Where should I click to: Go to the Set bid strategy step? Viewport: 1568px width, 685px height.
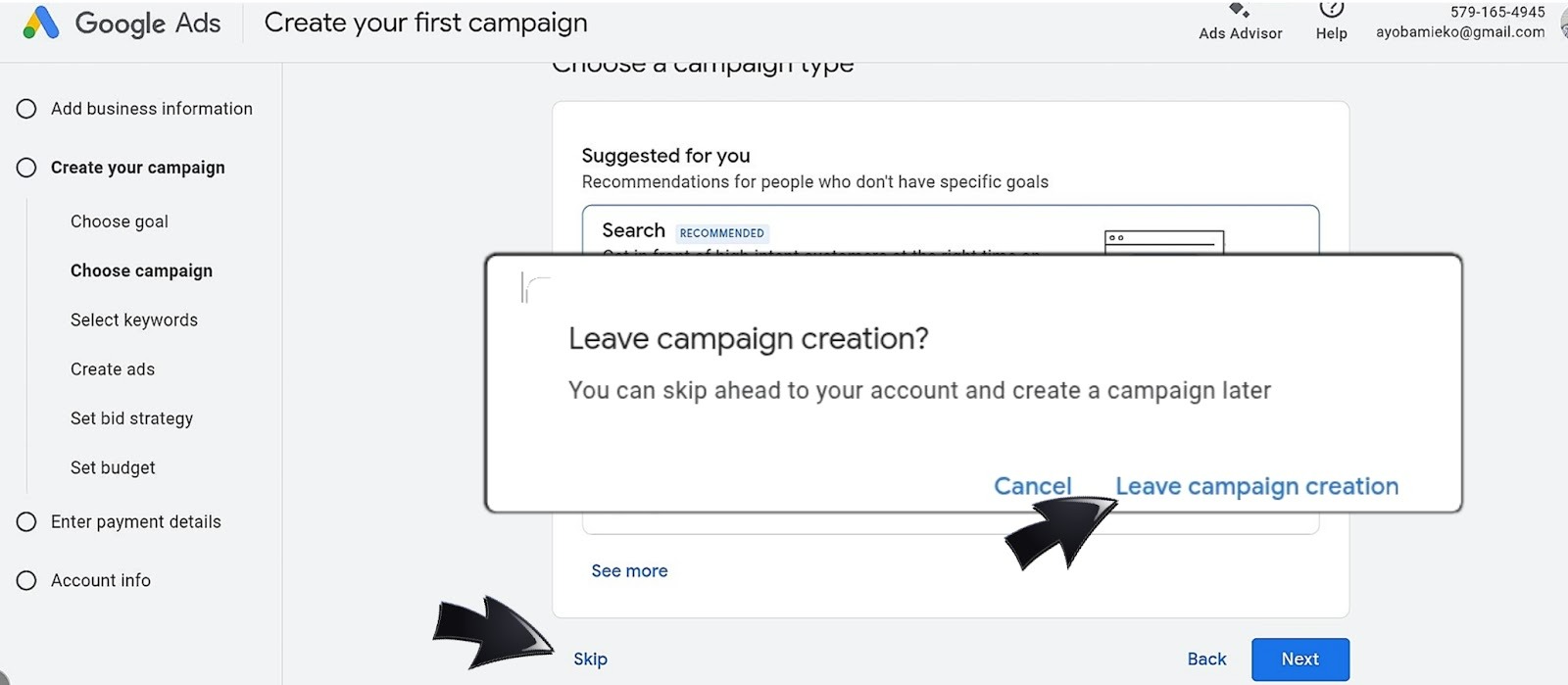coord(131,418)
